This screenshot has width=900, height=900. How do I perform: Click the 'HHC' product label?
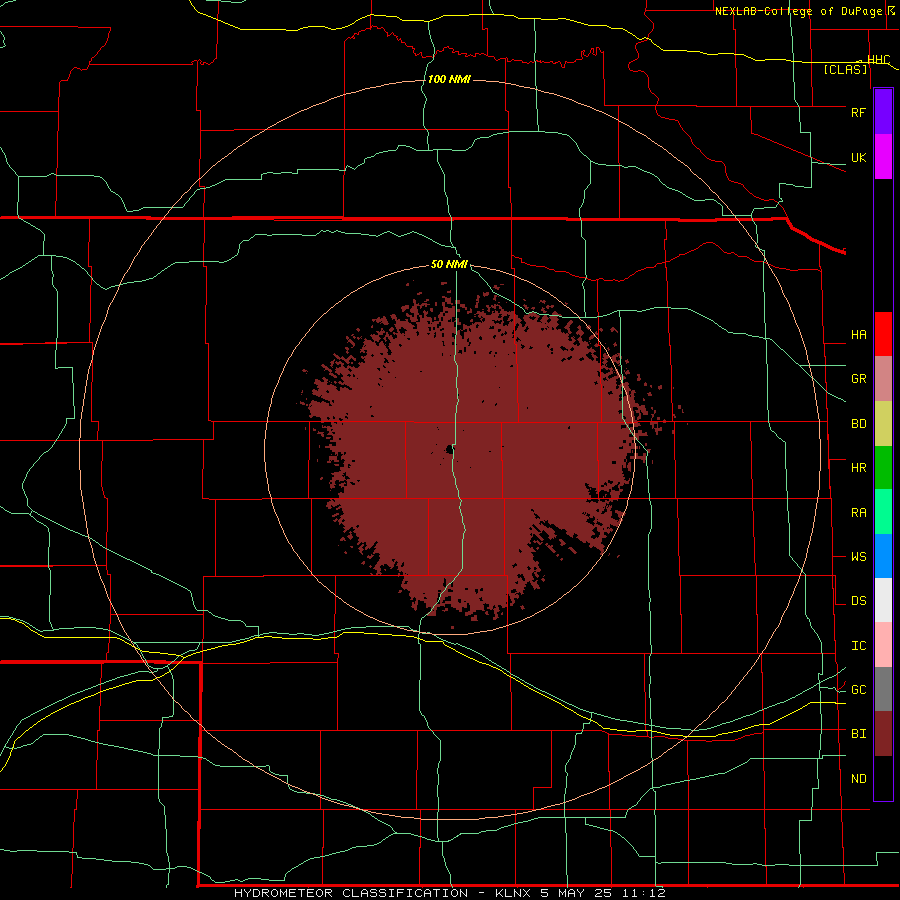point(878,59)
